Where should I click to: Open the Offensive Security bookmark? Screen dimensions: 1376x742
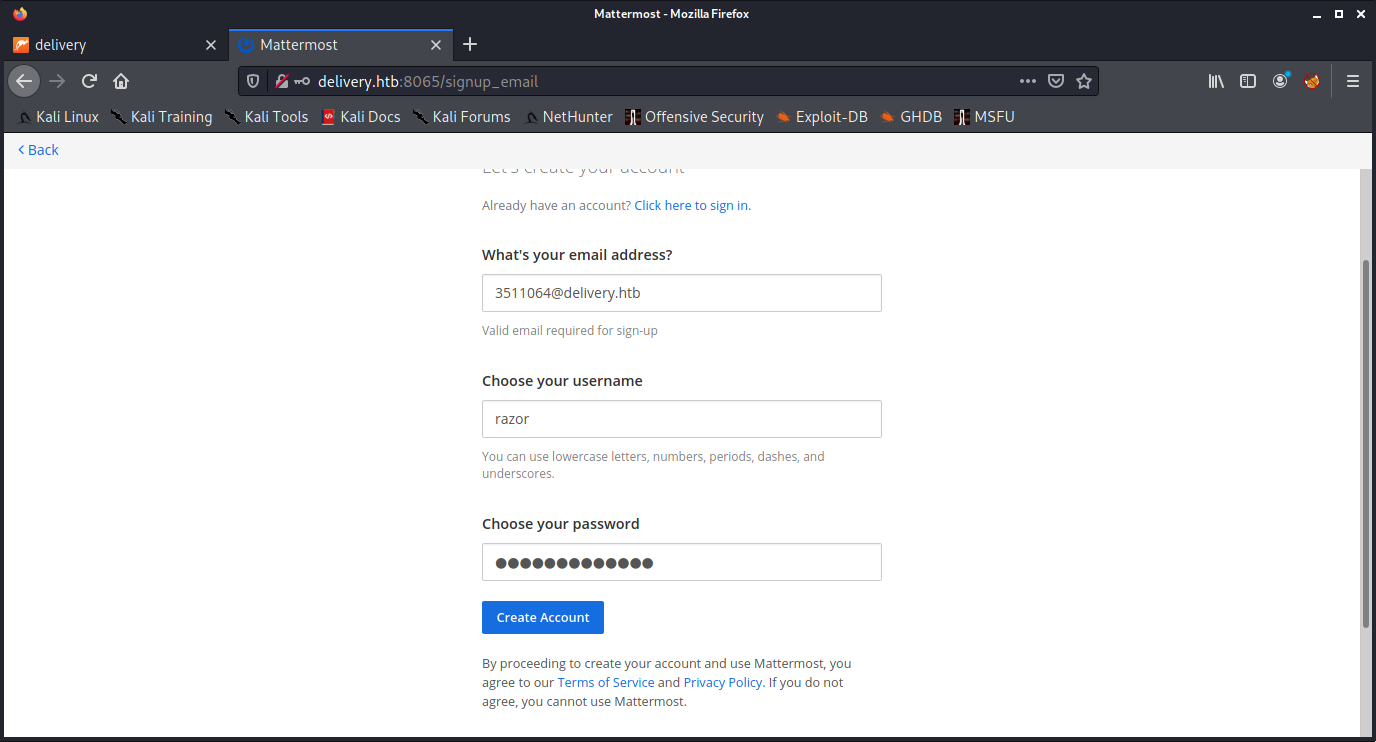coord(694,117)
